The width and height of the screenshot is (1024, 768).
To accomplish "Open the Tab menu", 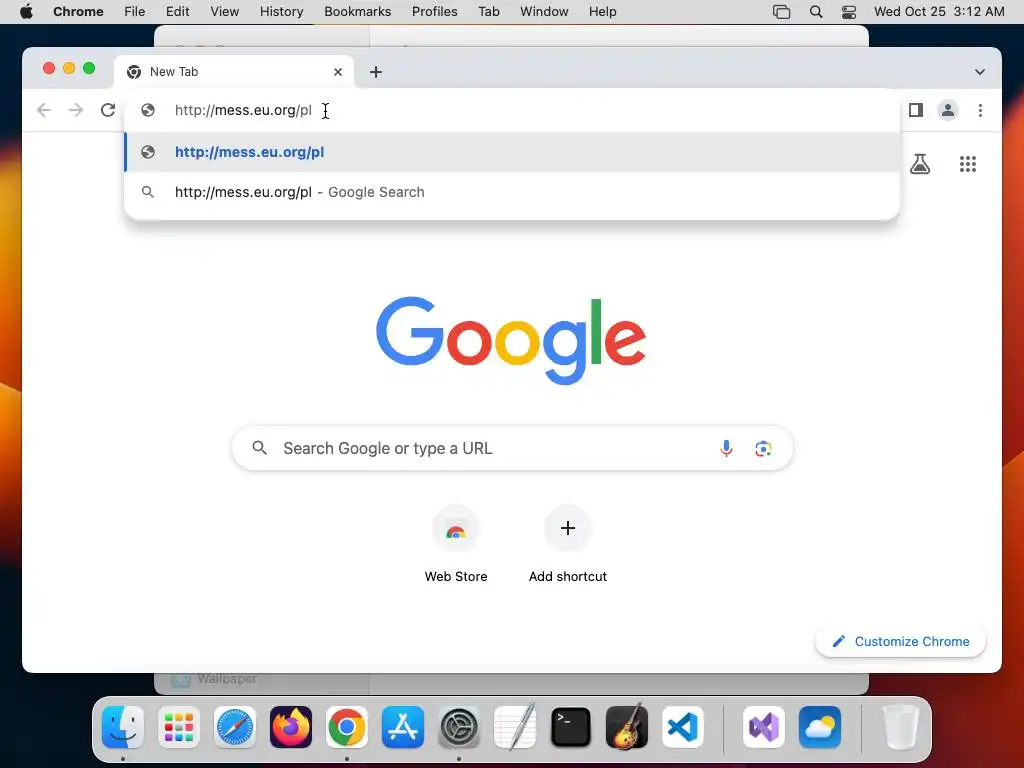I will (488, 12).
